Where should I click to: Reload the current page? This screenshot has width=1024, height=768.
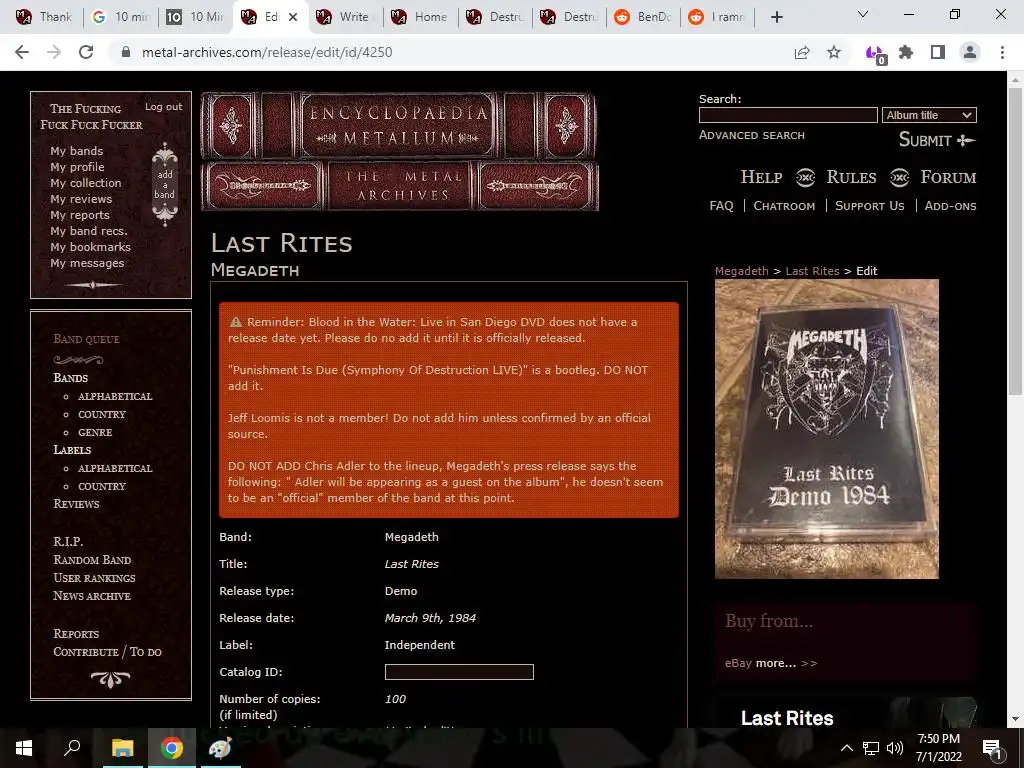click(86, 52)
